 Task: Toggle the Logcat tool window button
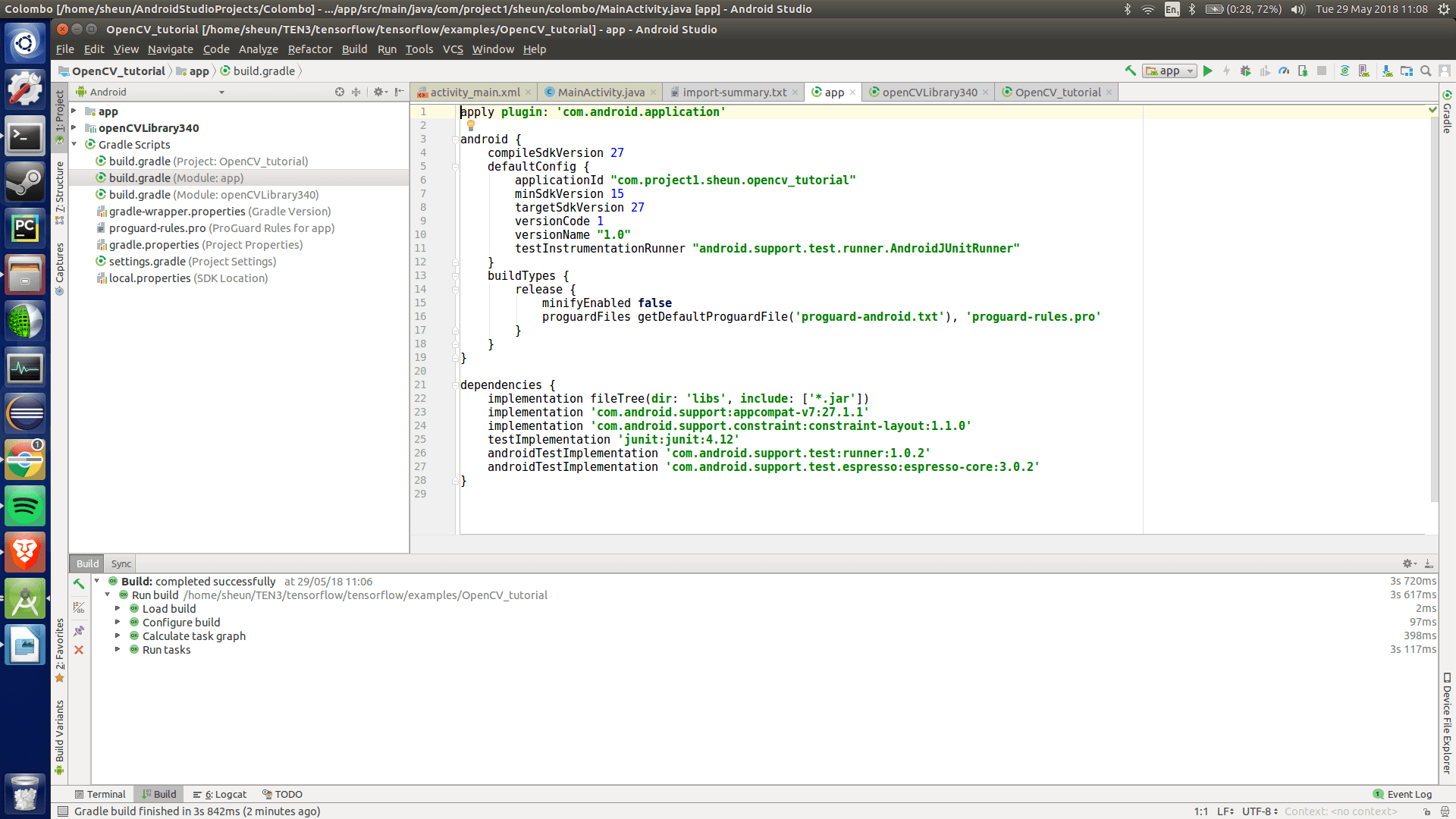[220, 794]
